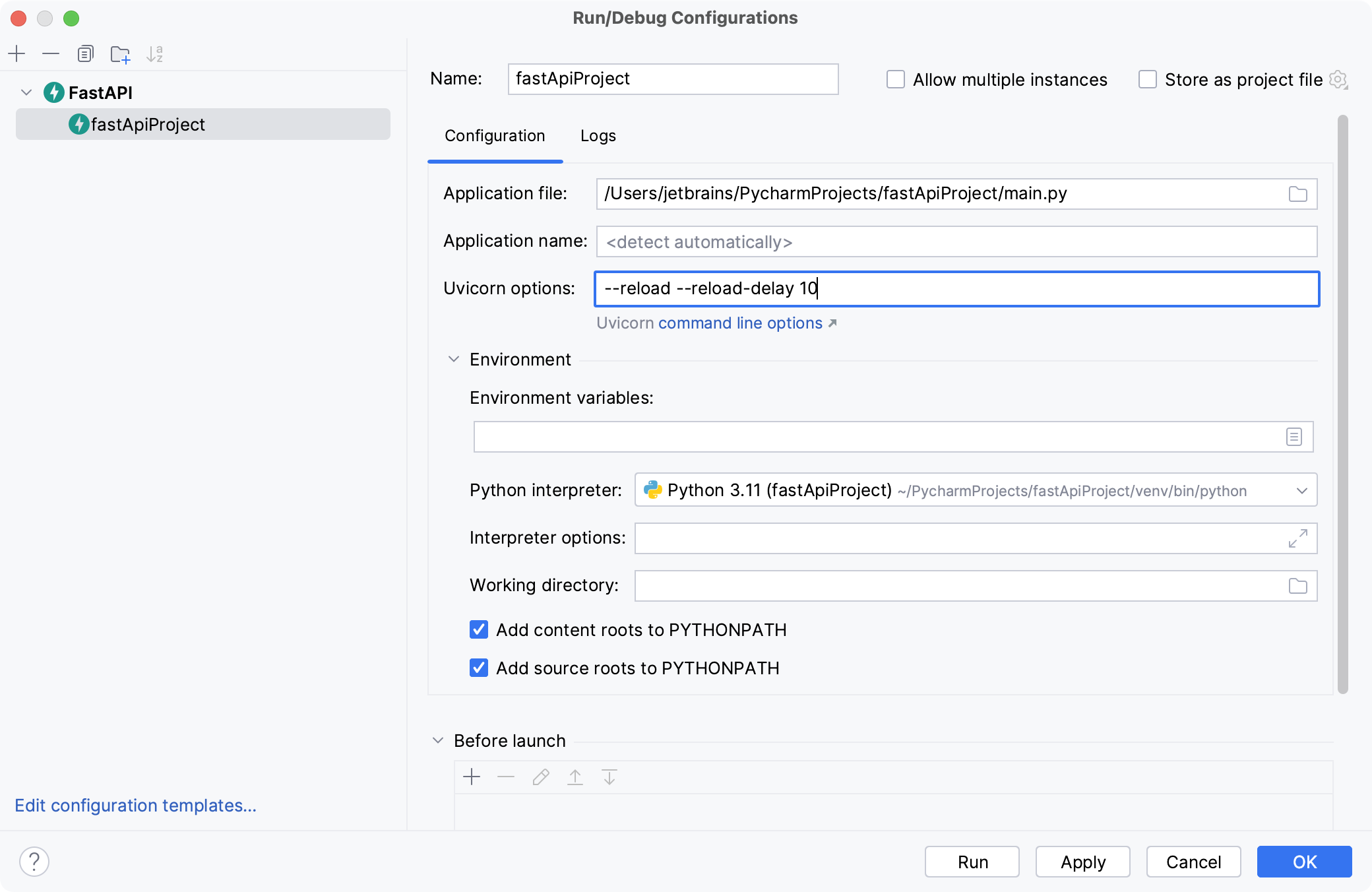Click the configuration panel vertical scrollbar
1372x892 pixels.
tap(1342, 404)
